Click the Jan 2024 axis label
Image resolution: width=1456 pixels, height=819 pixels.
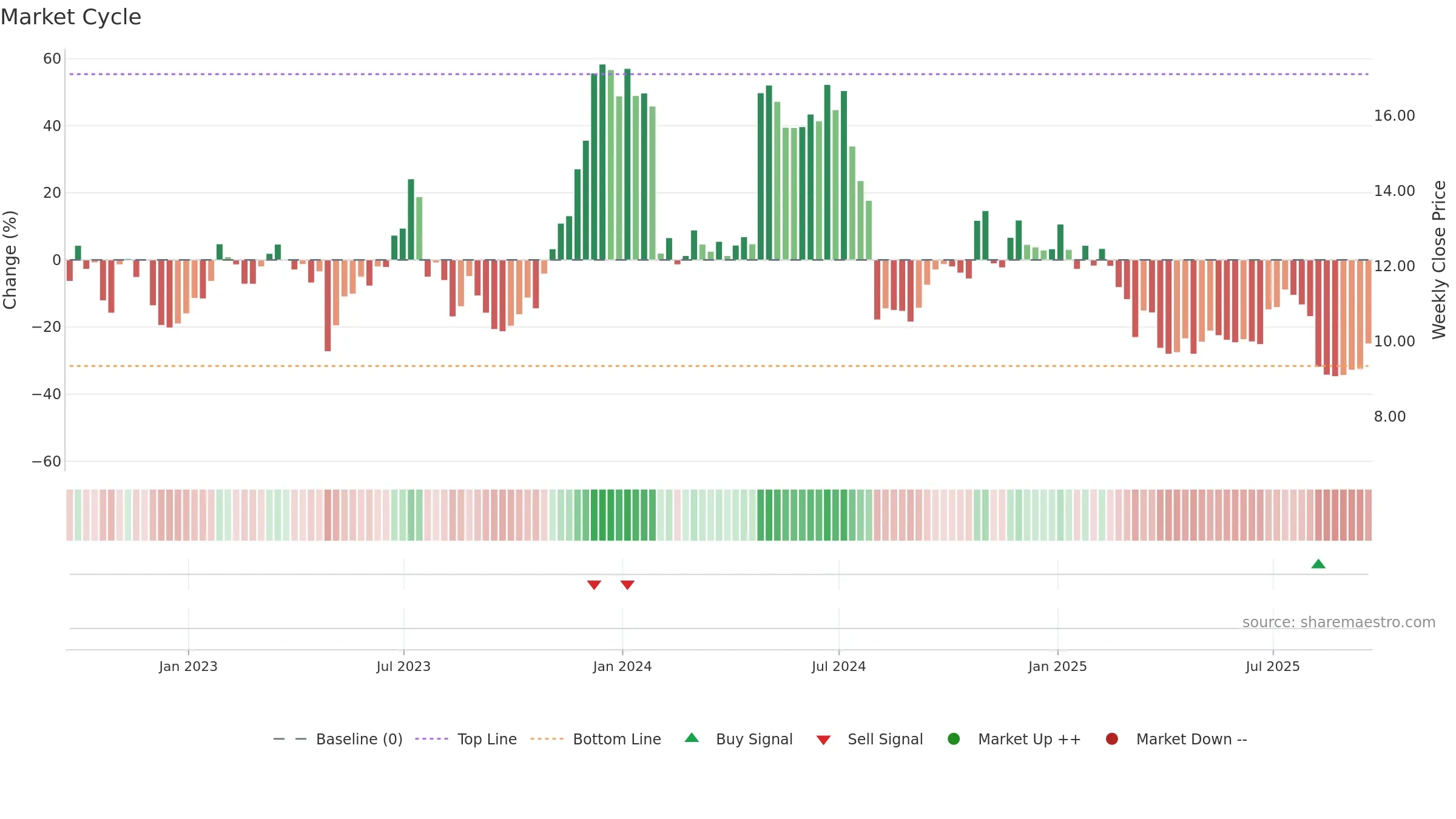(x=622, y=666)
